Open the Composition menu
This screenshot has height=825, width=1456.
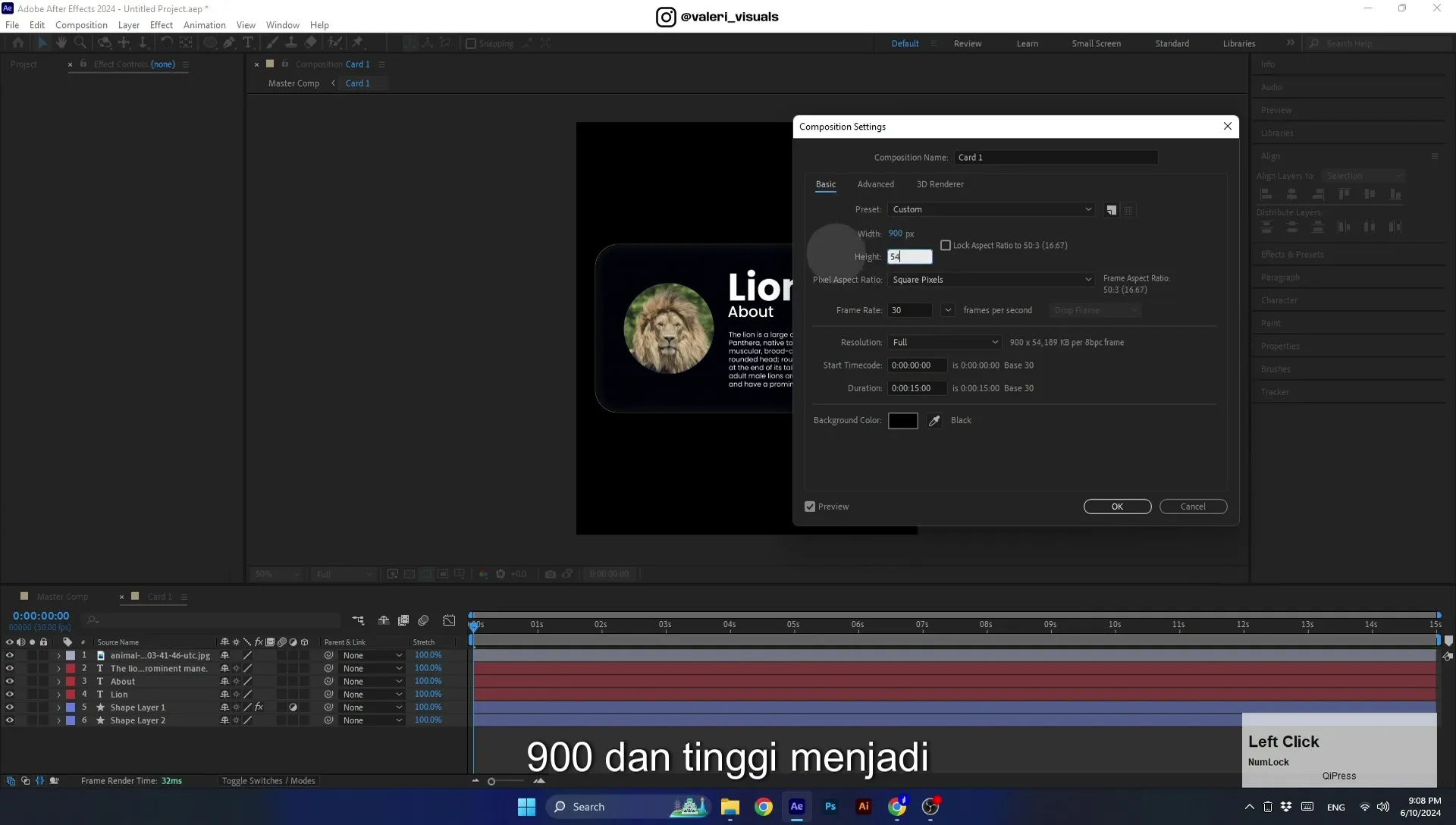(81, 25)
